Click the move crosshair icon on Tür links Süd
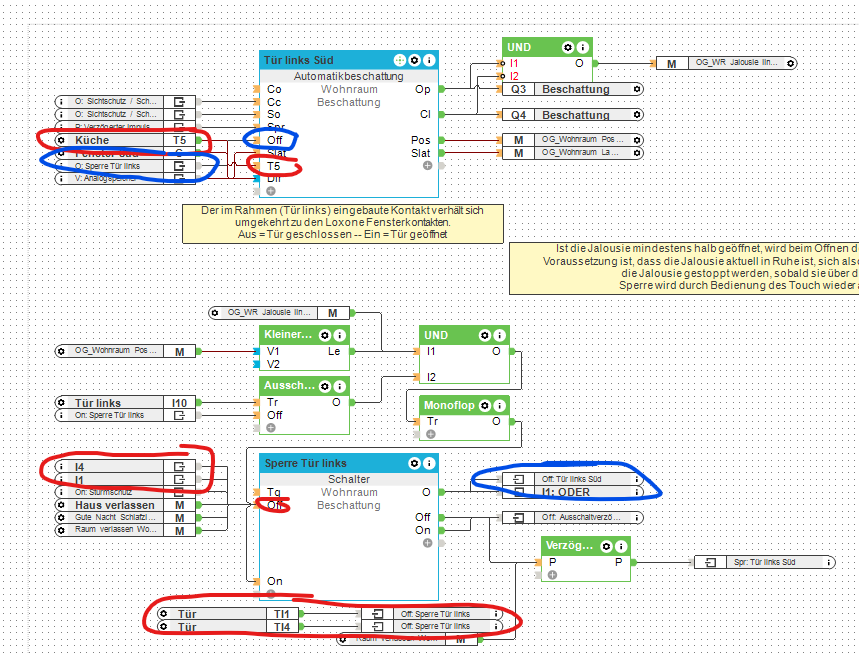Screen dimensions: 859x654 tap(400, 60)
